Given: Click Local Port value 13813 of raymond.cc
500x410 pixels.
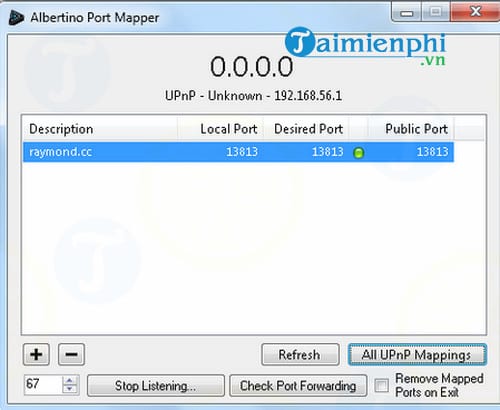Looking at the screenshot, I should coord(242,152).
